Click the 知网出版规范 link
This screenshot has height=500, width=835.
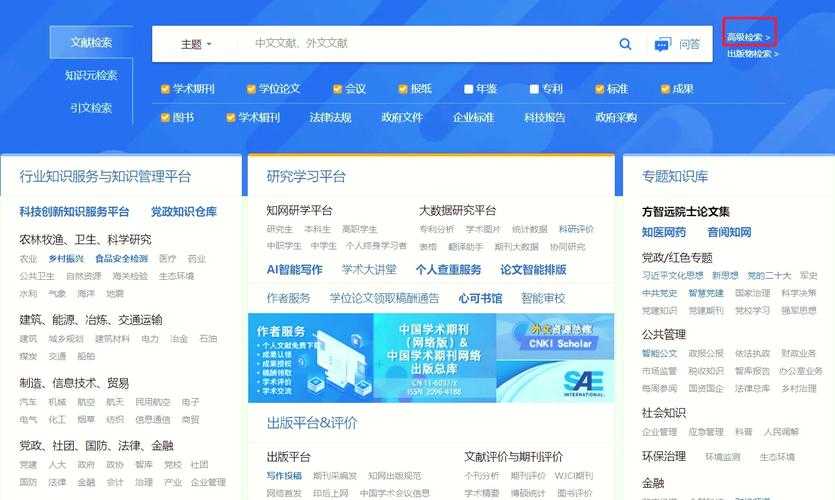coord(395,476)
